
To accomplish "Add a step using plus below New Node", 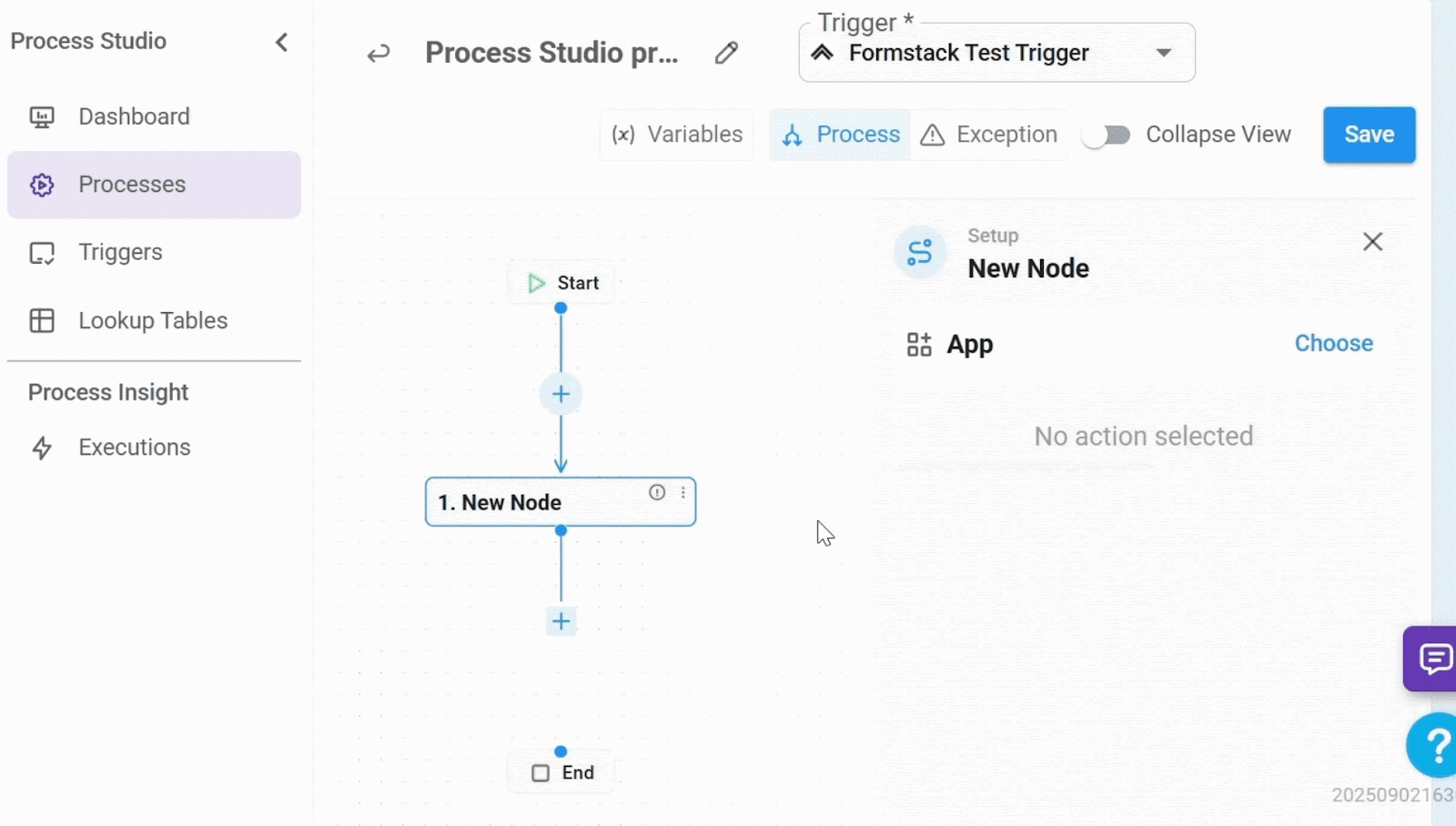I will click(x=561, y=621).
